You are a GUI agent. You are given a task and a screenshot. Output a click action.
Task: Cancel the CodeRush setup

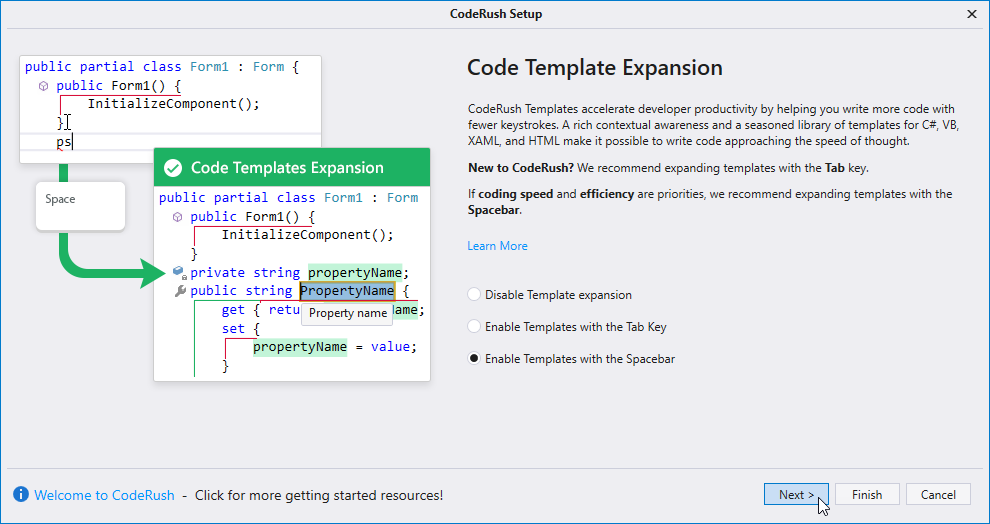938,495
